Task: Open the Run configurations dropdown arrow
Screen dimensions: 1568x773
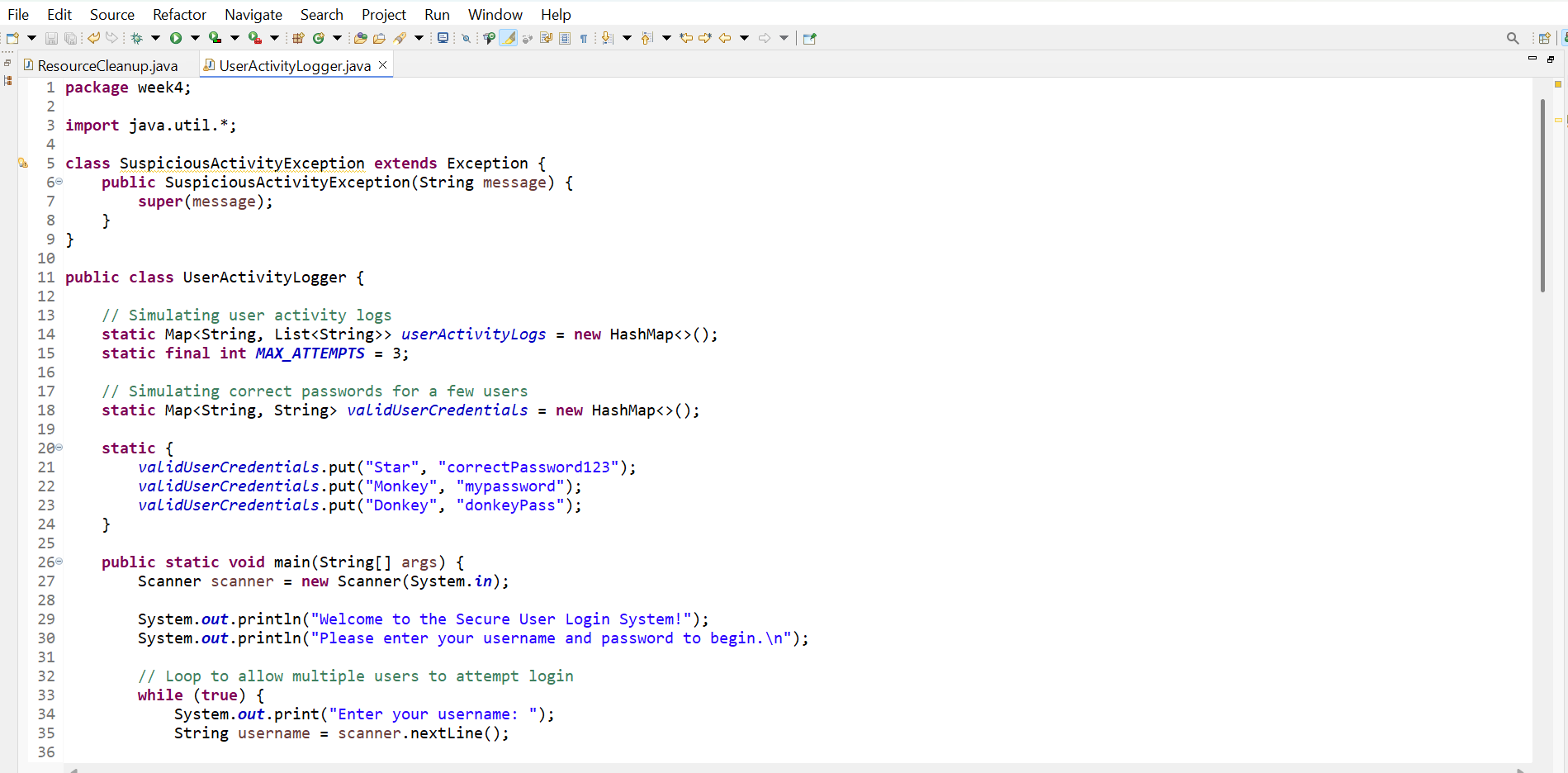Action: (195, 38)
